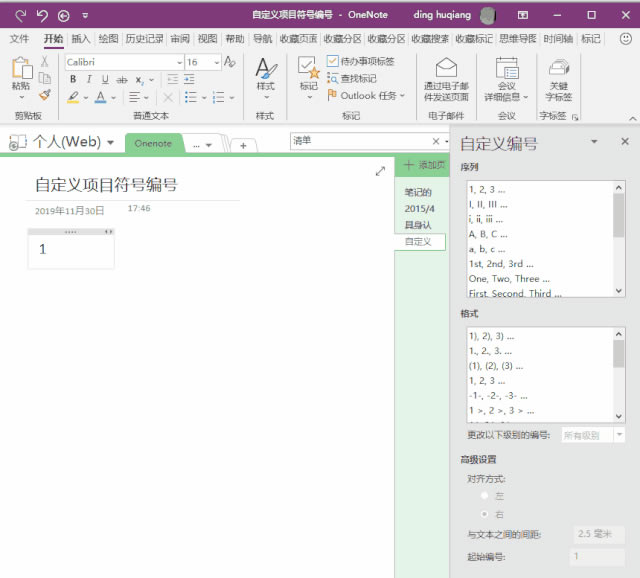This screenshot has width=640, height=578.
Task: Clear the search box with X
Action: [436, 141]
